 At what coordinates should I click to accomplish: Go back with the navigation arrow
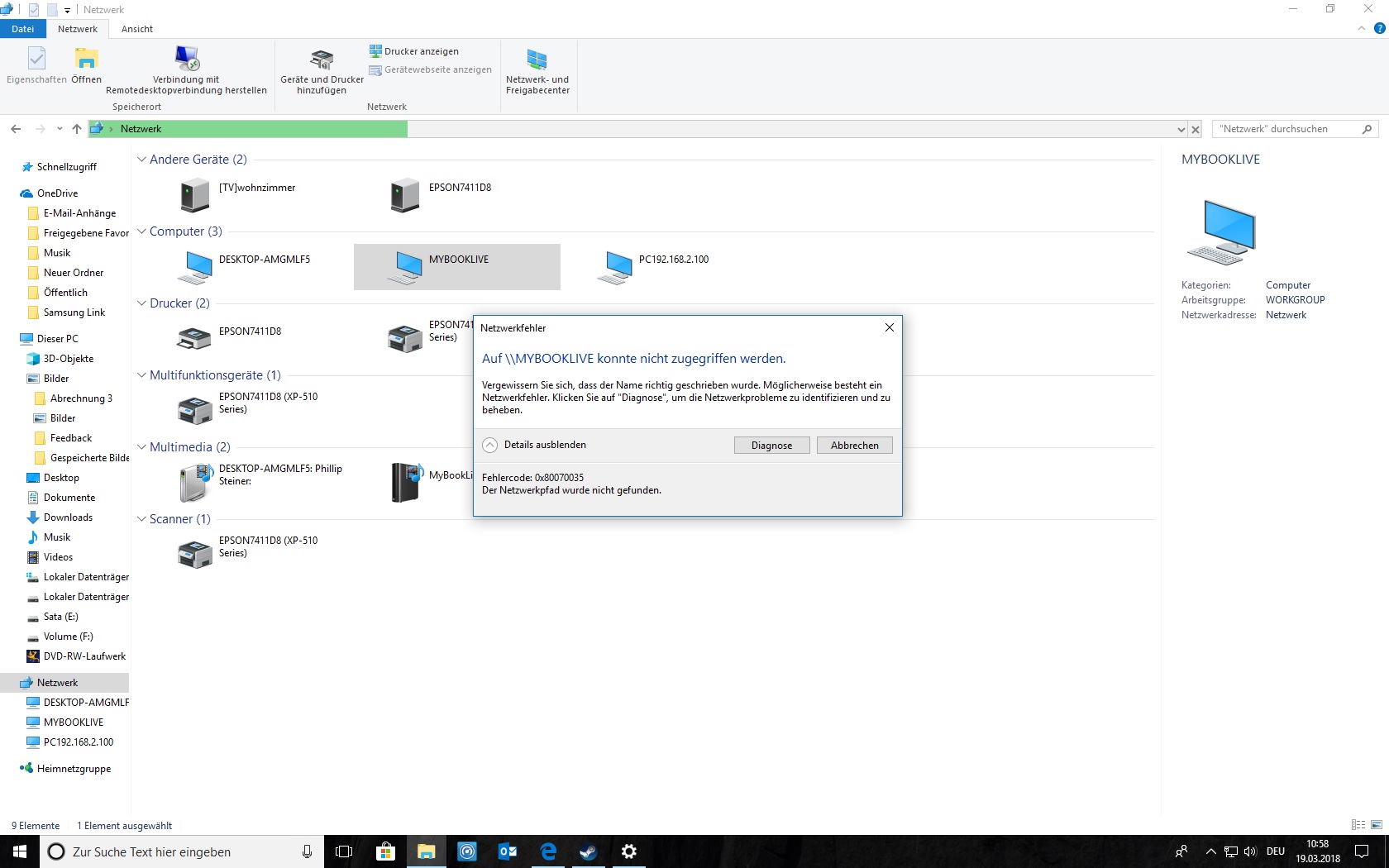click(16, 129)
